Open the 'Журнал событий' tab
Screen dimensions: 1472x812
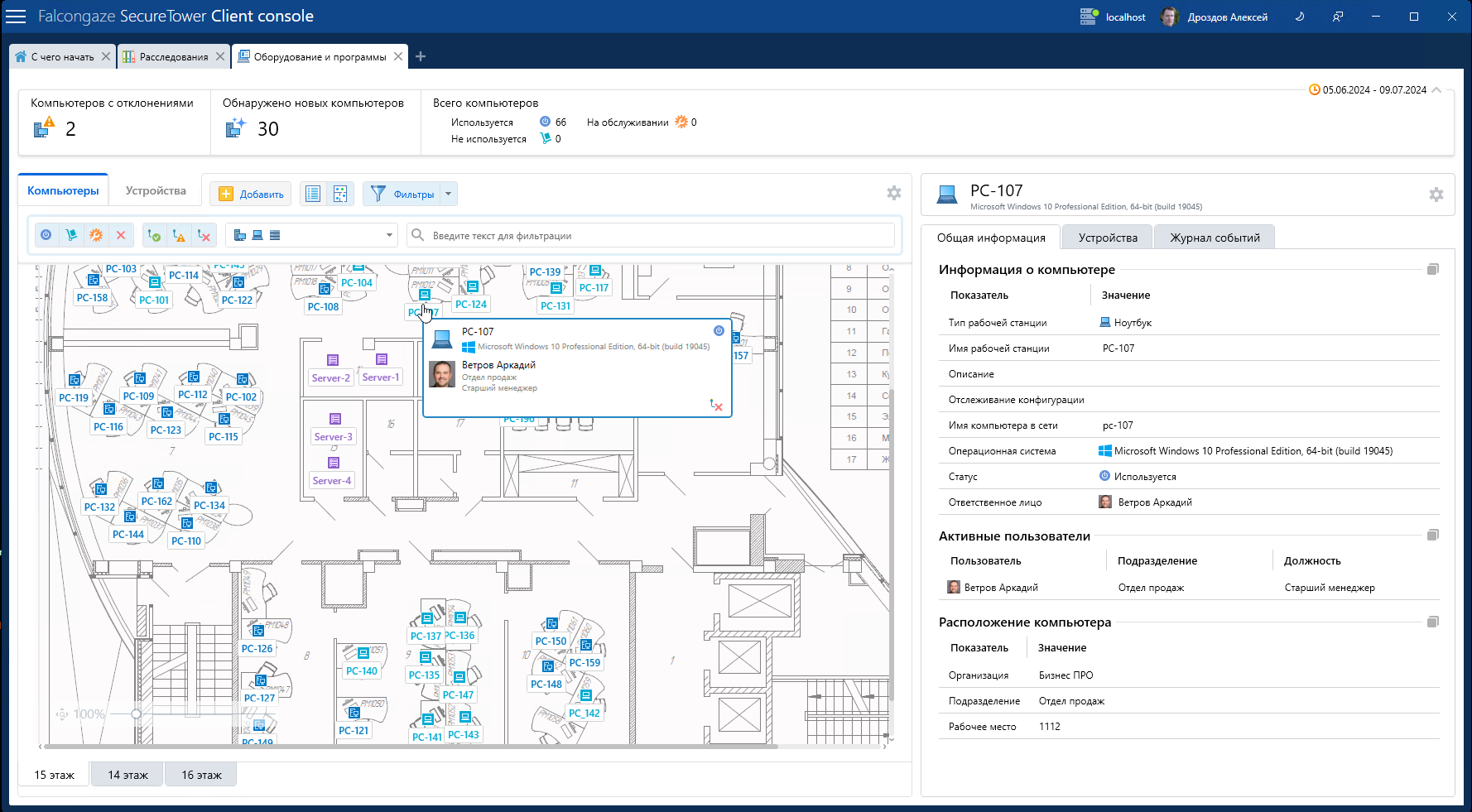click(x=1215, y=238)
